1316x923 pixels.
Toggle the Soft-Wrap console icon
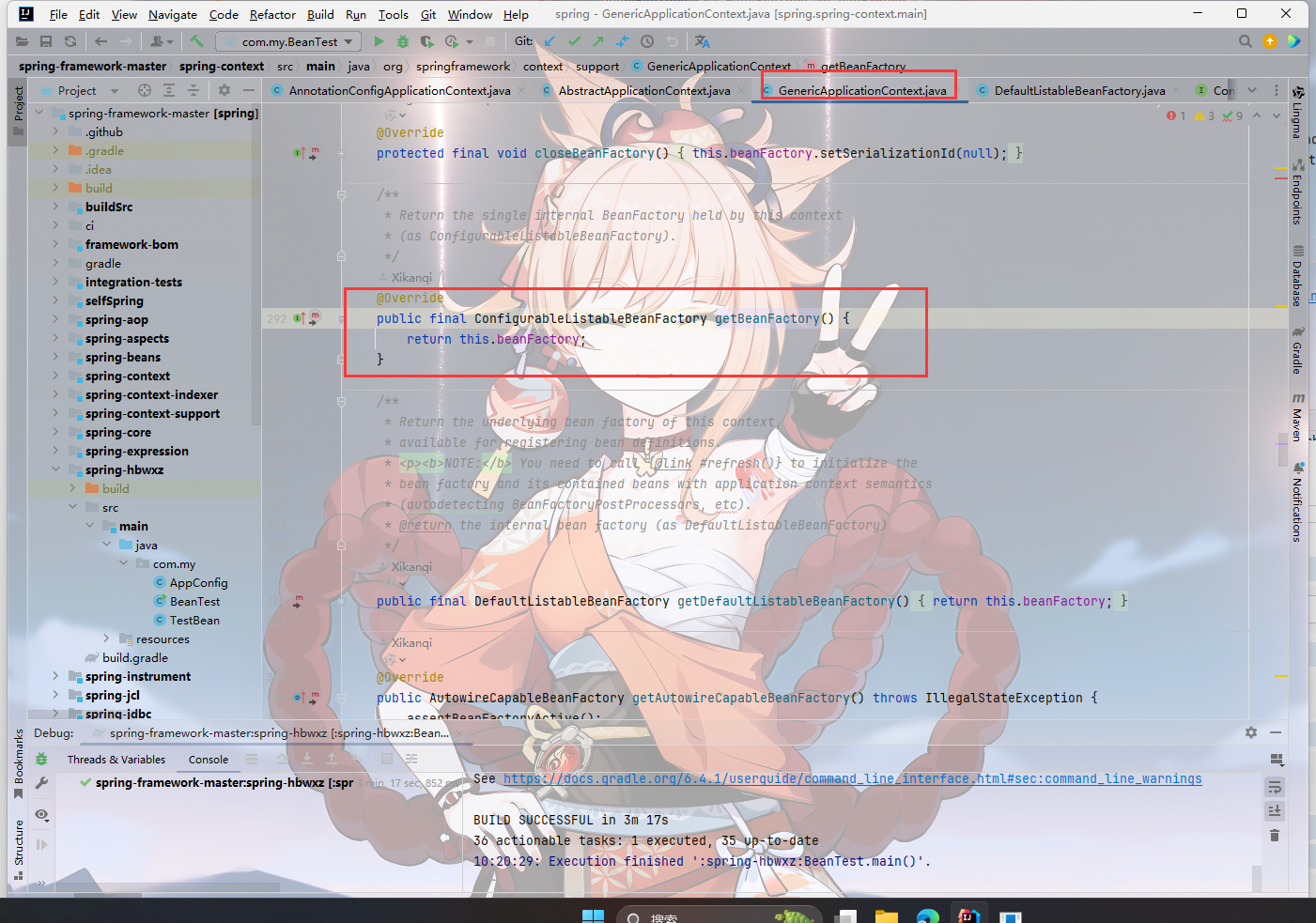[1275, 786]
